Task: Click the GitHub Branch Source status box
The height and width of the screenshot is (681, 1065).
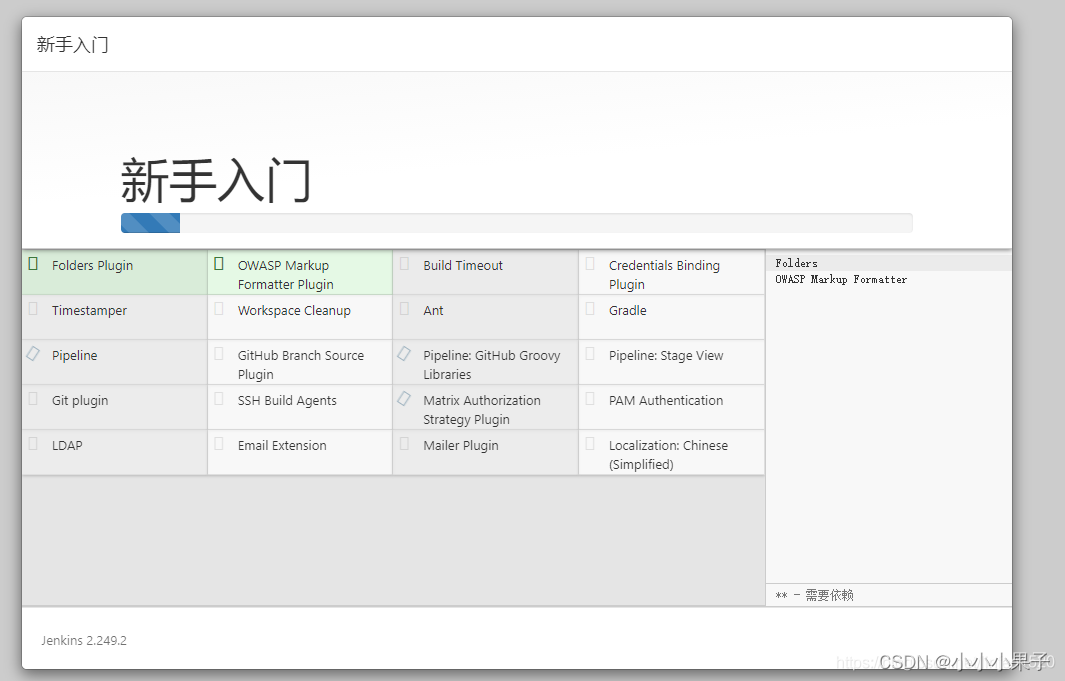Action: (x=219, y=354)
